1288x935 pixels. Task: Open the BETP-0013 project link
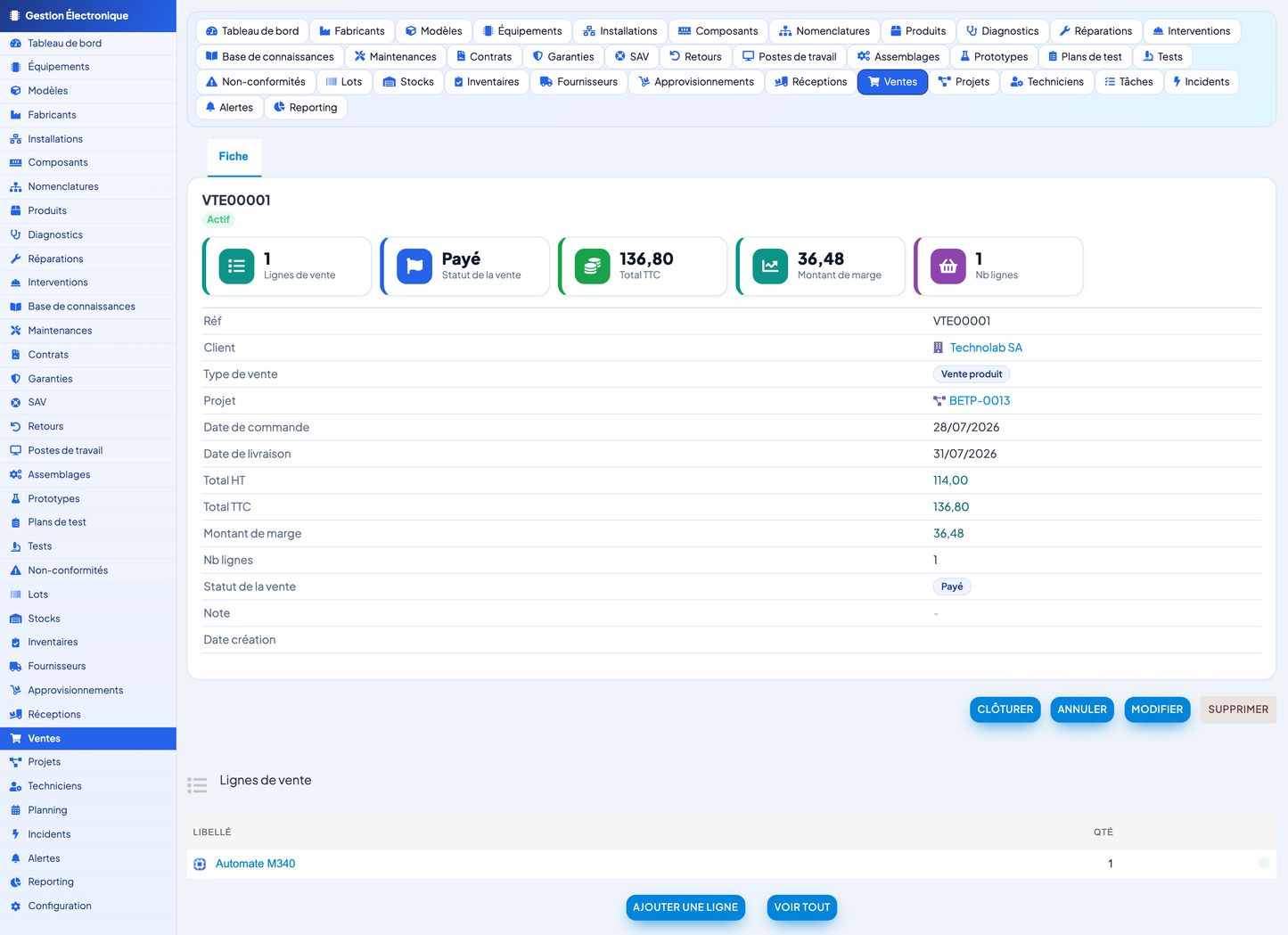980,401
